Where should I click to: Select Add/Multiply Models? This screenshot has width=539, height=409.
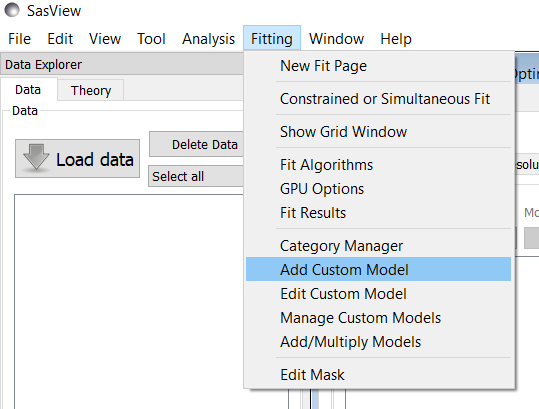coord(378,342)
